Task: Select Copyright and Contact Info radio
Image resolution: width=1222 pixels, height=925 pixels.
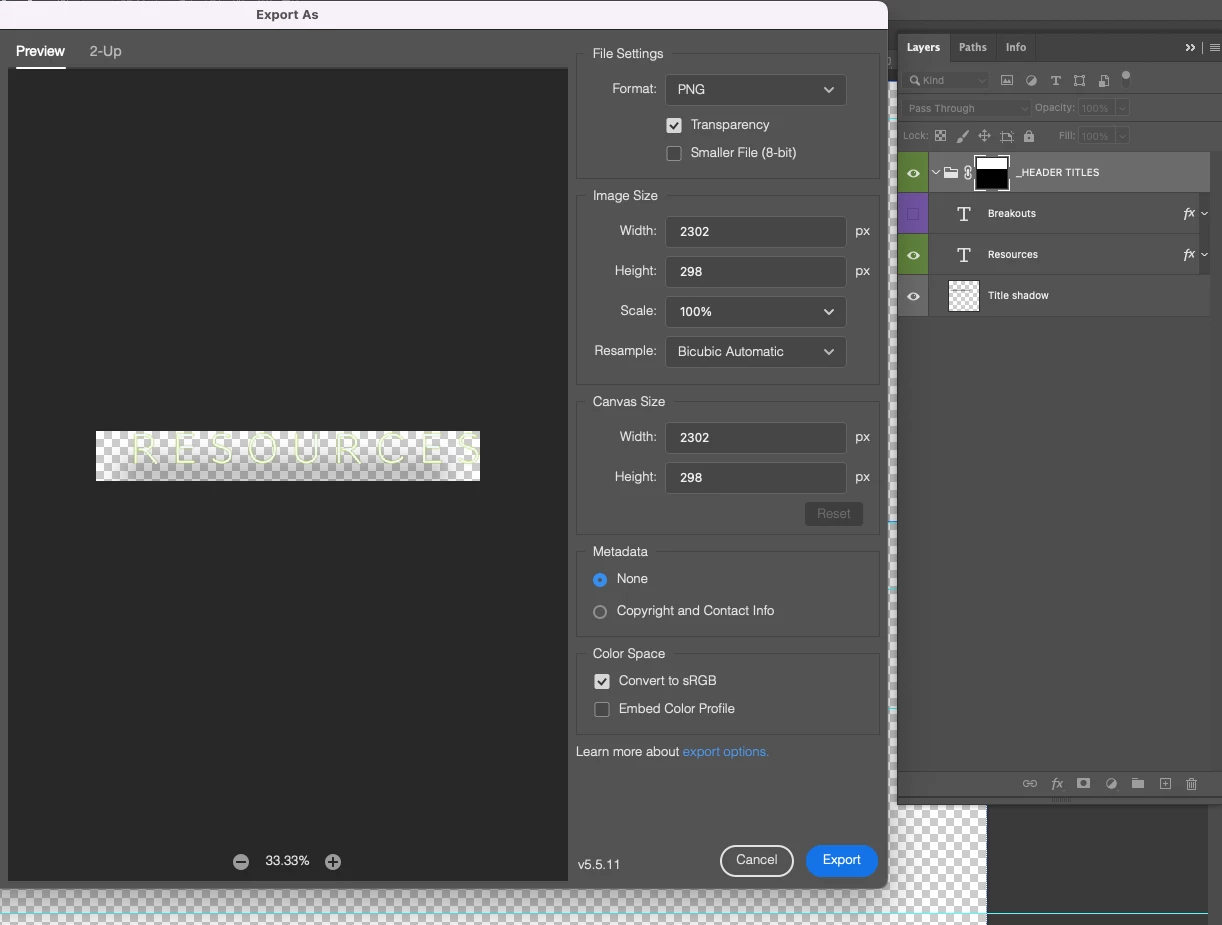Action: (x=600, y=612)
